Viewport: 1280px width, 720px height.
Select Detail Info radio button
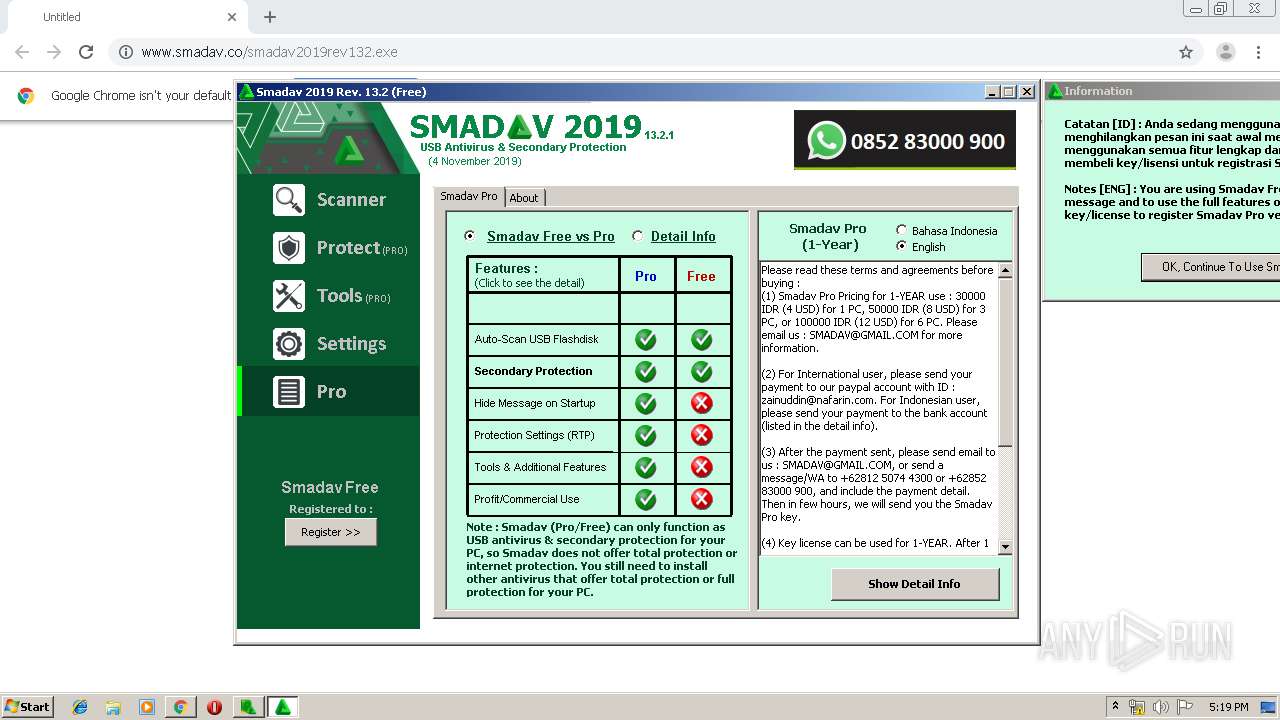(638, 236)
